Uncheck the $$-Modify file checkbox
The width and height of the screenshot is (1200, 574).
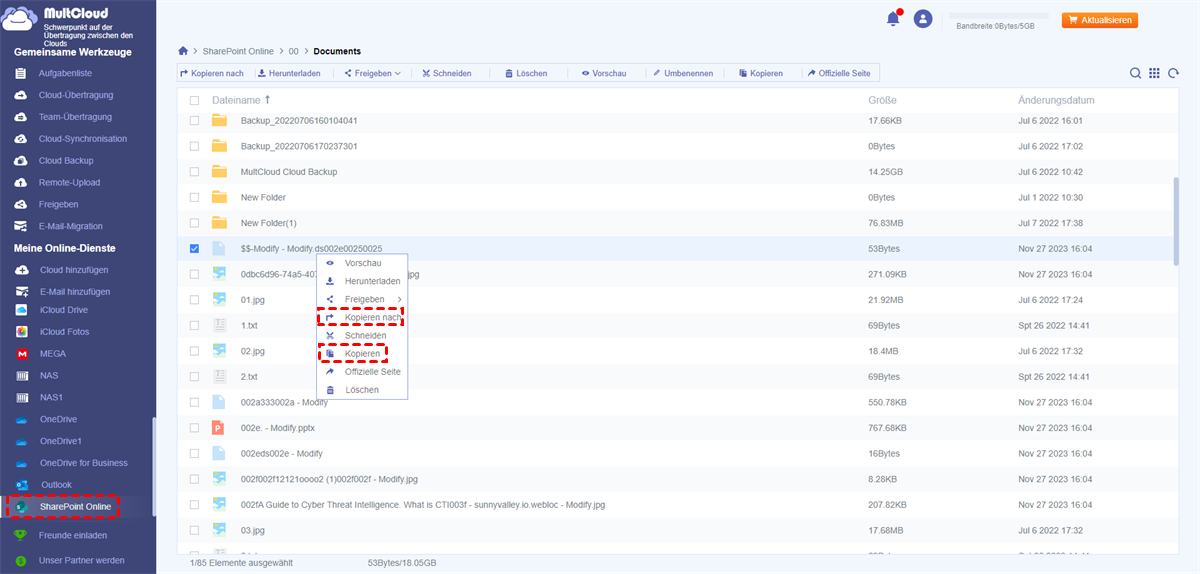pos(194,248)
